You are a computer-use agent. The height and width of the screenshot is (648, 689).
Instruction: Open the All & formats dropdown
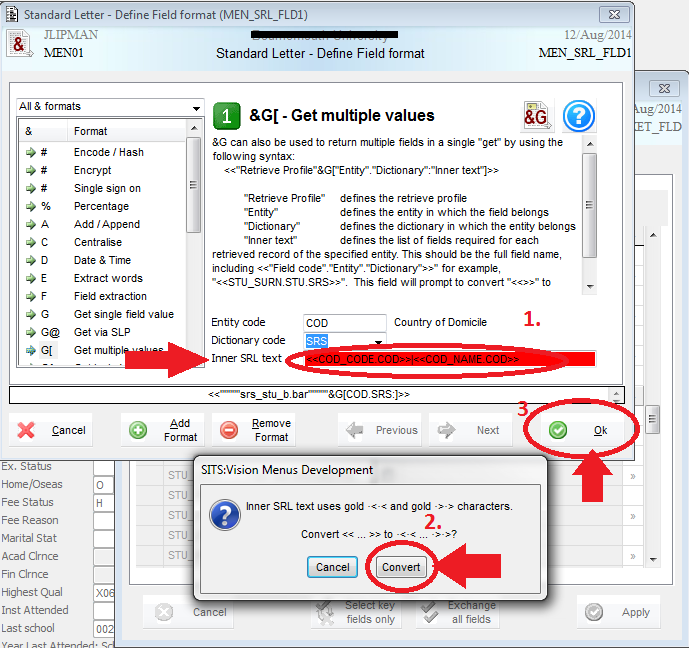(109, 106)
